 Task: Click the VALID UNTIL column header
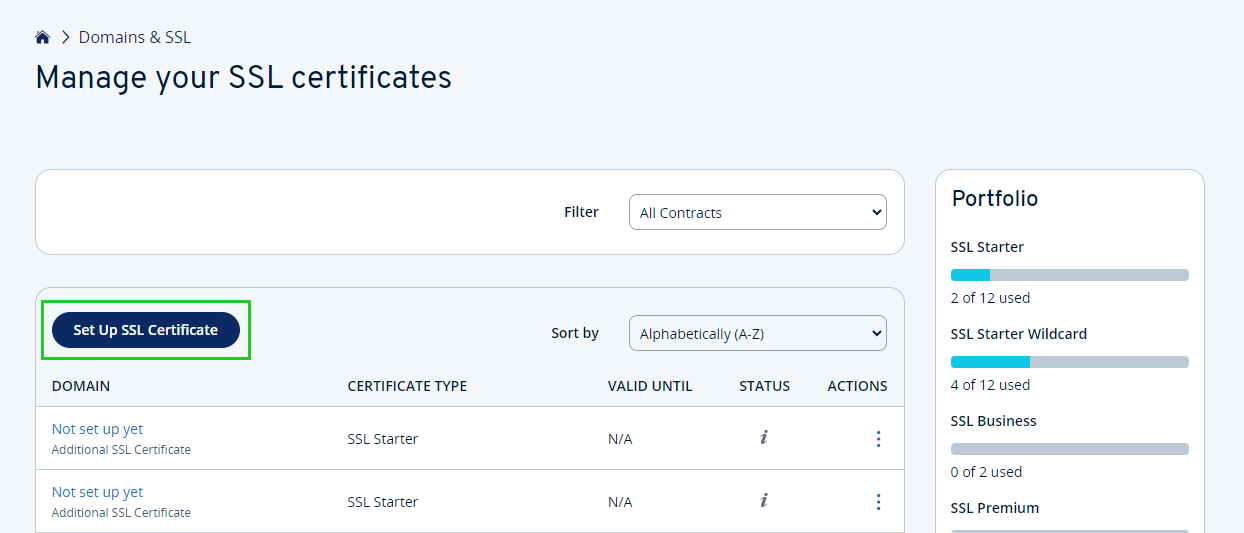[649, 386]
